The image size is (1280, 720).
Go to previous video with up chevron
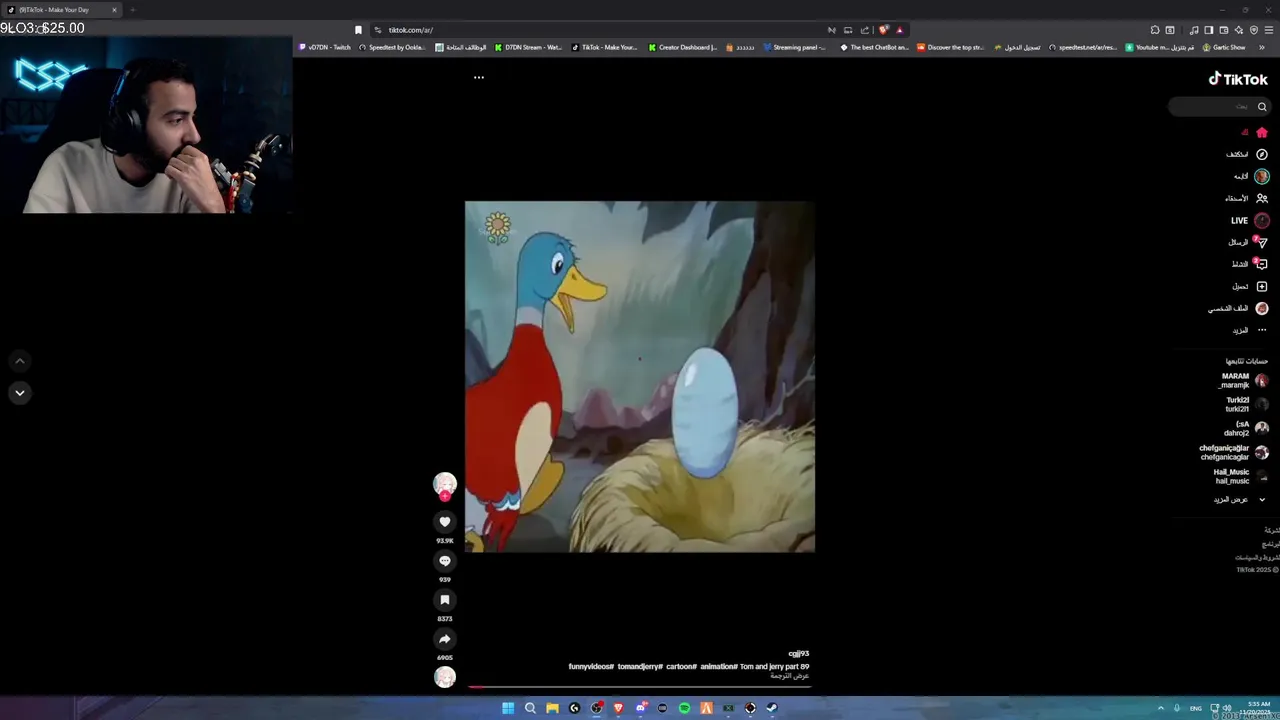click(x=19, y=361)
